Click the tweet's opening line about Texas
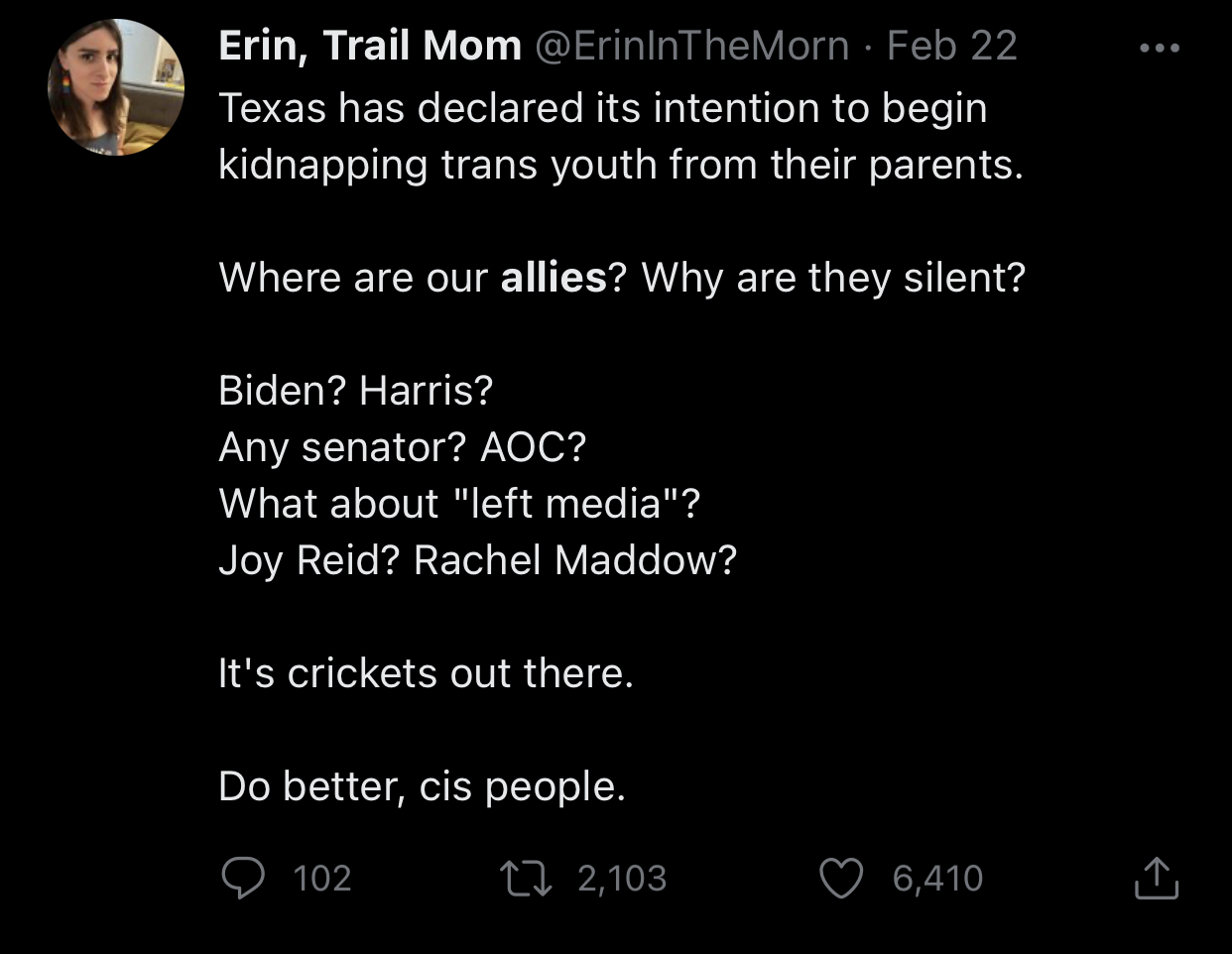Screen dimensions: 1232x954 pyautogui.click(x=602, y=108)
